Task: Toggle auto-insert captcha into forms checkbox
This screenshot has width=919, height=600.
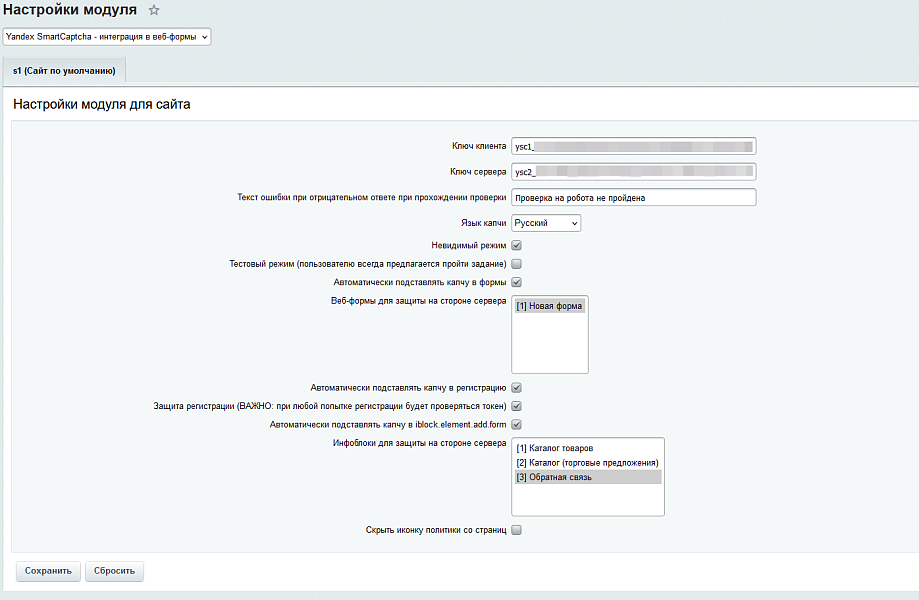Action: pos(517,283)
